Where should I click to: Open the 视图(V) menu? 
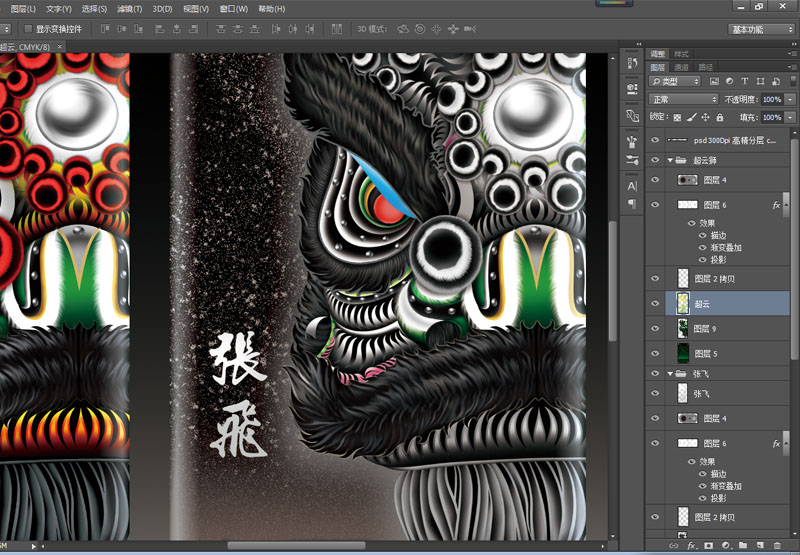[196, 9]
